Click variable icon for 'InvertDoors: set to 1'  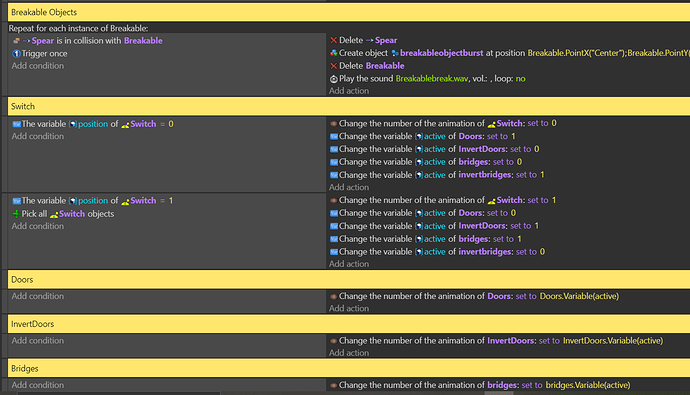[334, 226]
